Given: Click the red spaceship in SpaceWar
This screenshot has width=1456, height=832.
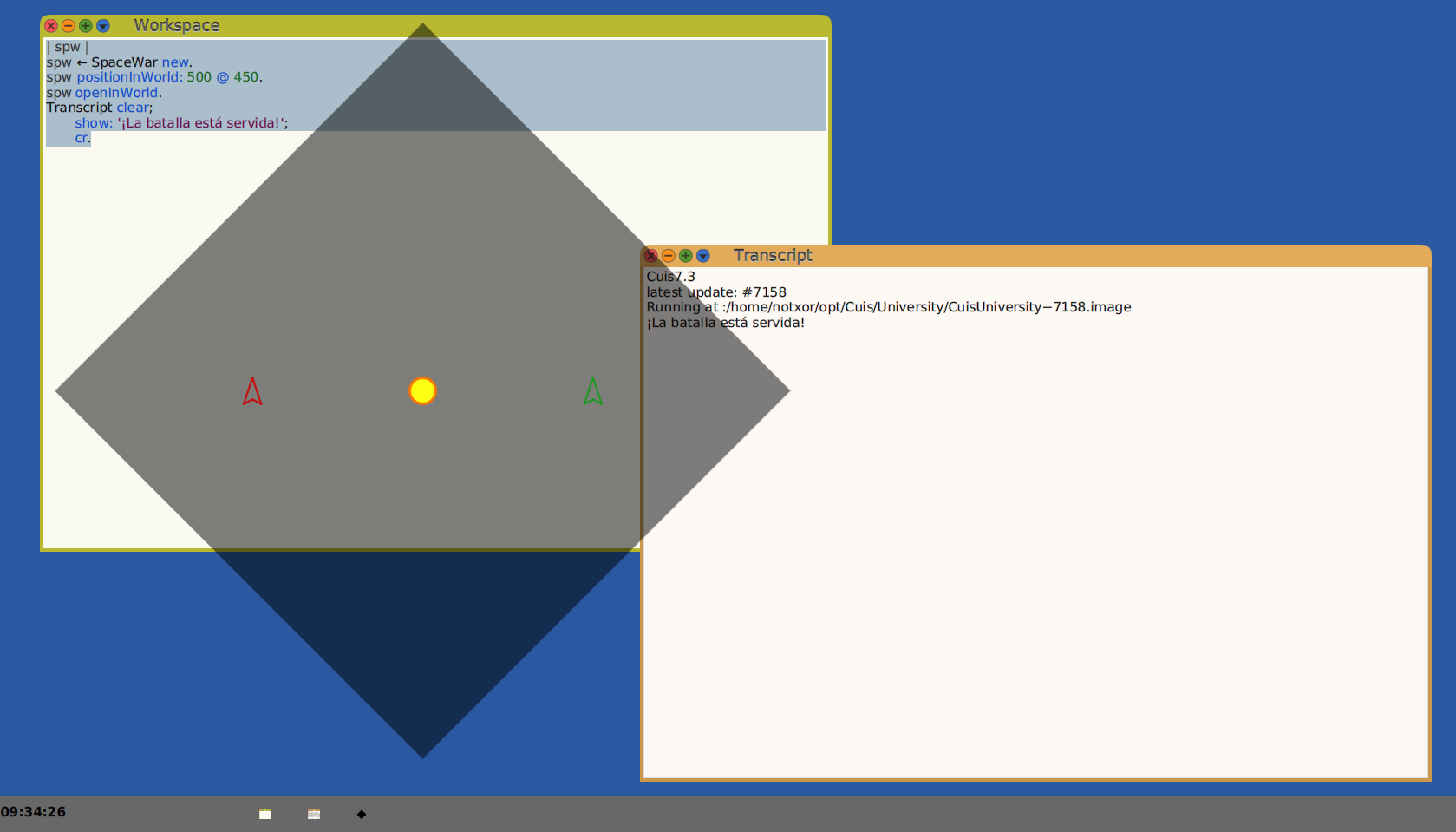Looking at the screenshot, I should 252,392.
